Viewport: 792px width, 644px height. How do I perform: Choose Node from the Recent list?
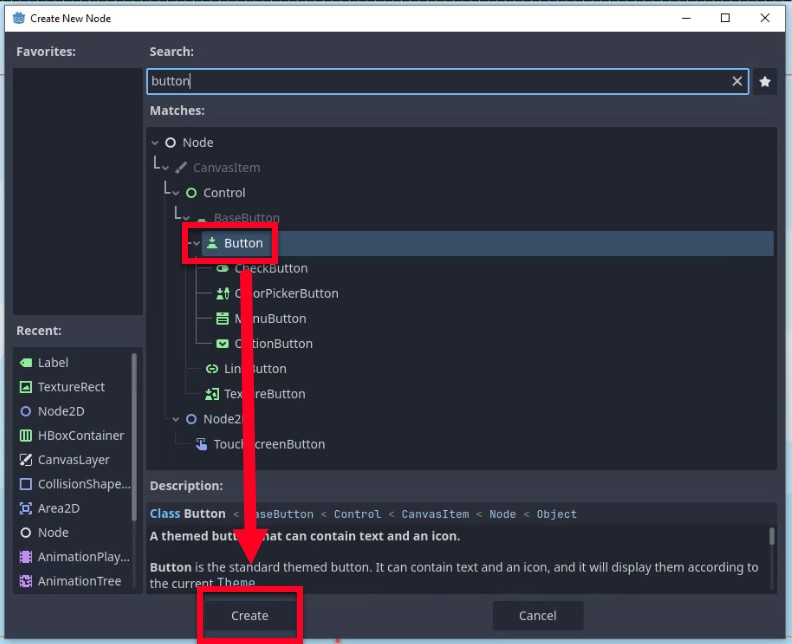(x=53, y=532)
